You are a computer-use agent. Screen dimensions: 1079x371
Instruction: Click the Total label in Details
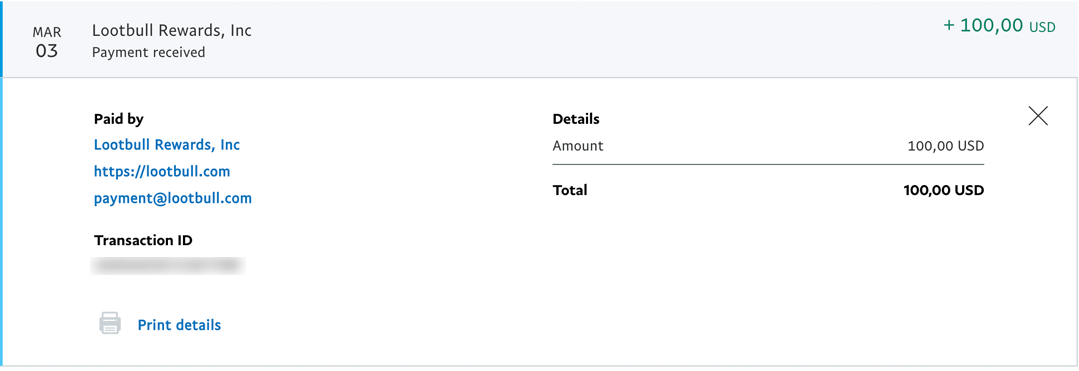(570, 190)
